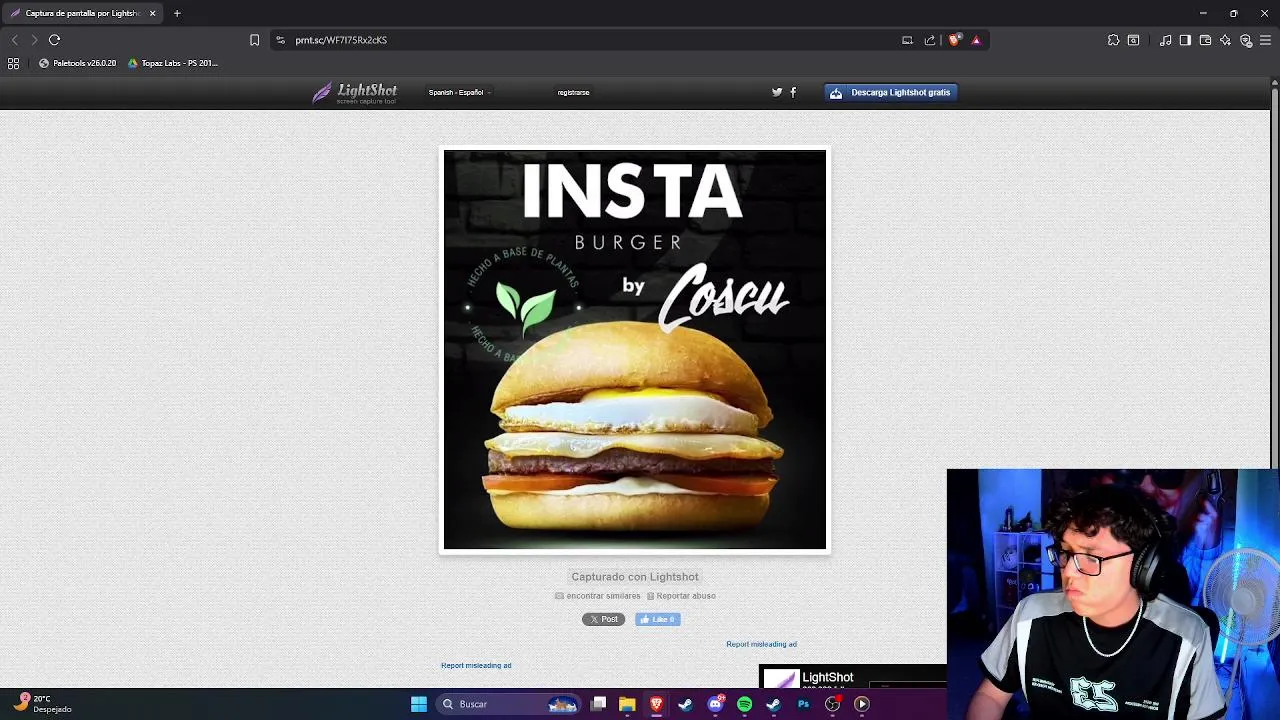This screenshot has height=720, width=1280.
Task: Open the browser hamburger menu
Action: pyautogui.click(x=1265, y=40)
